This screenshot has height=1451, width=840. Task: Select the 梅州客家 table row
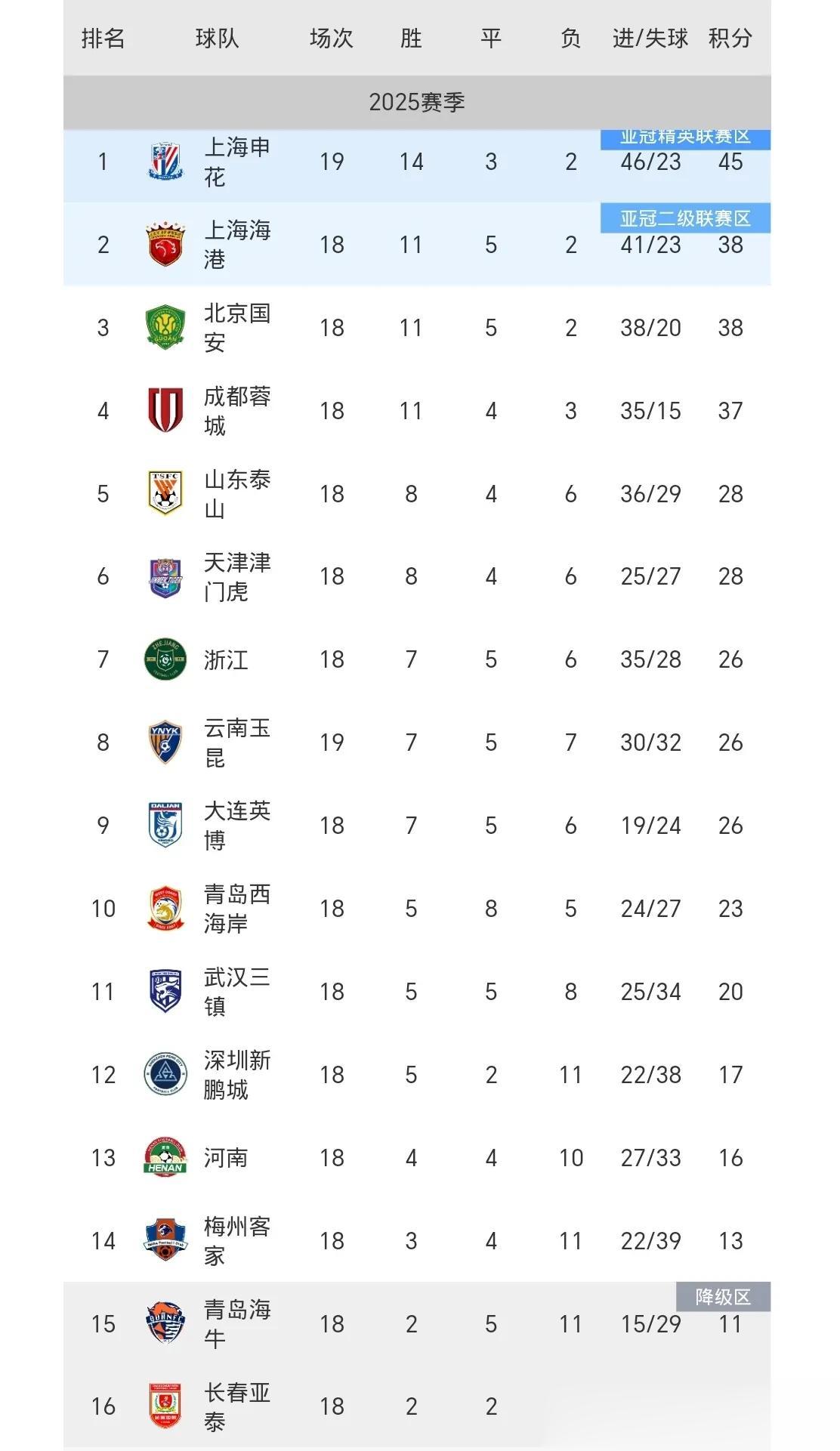[x=417, y=1240]
